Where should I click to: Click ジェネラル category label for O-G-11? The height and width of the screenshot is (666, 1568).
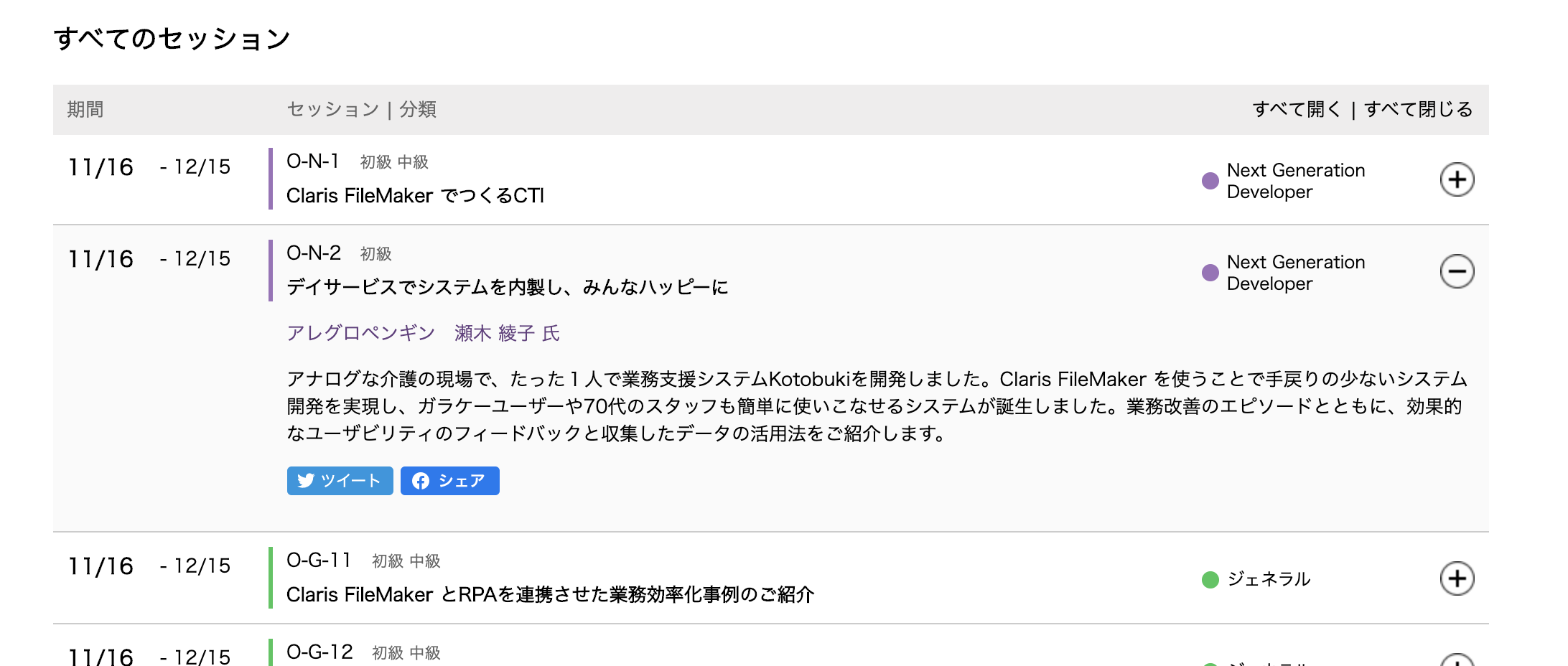1269,579
